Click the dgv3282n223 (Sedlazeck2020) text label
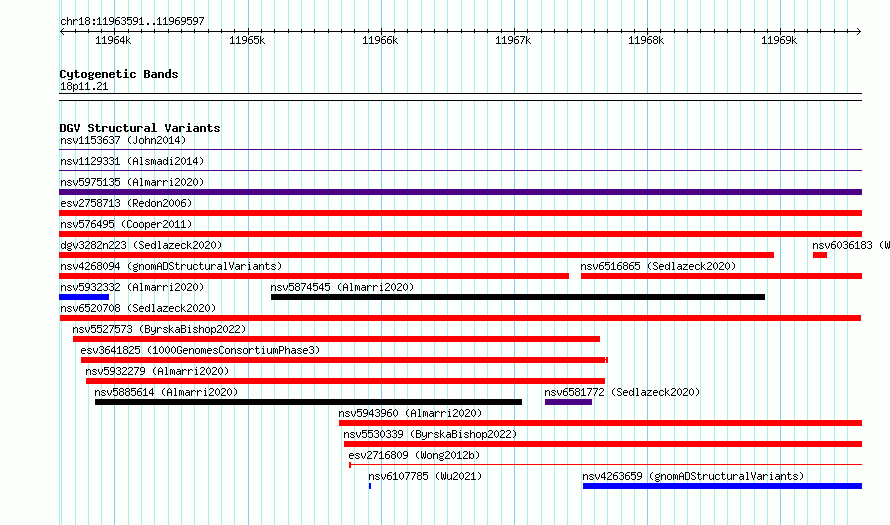The width and height of the screenshot is (890, 525). (141, 245)
